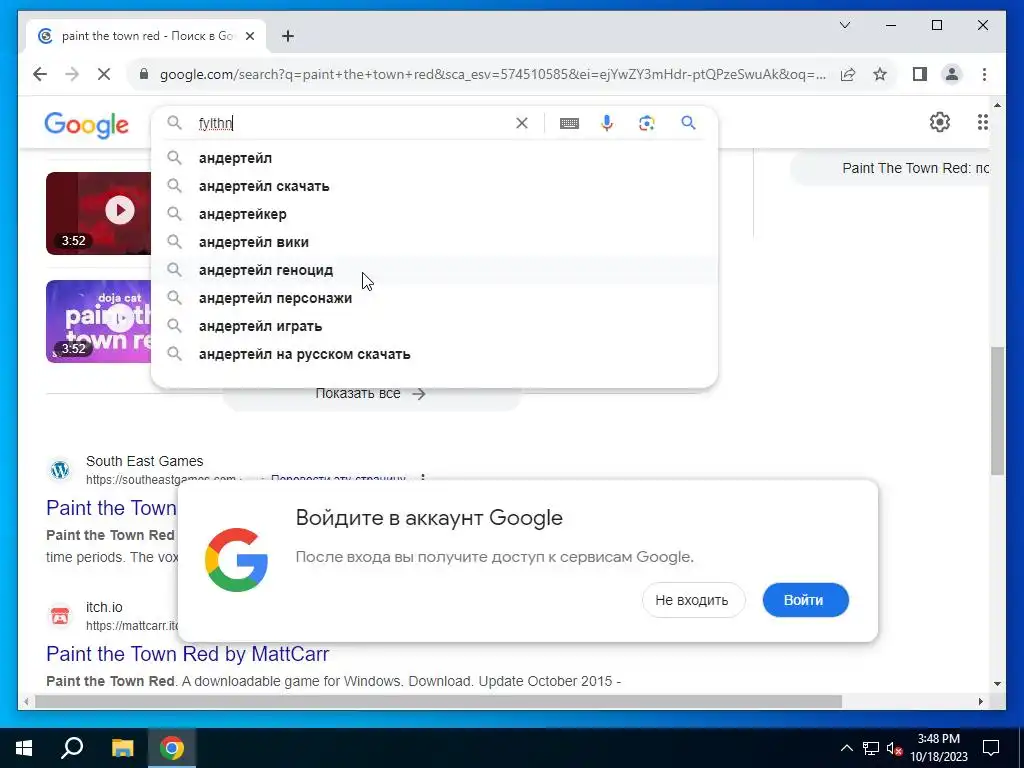
Task: Open the Windows notification center
Action: (991, 748)
